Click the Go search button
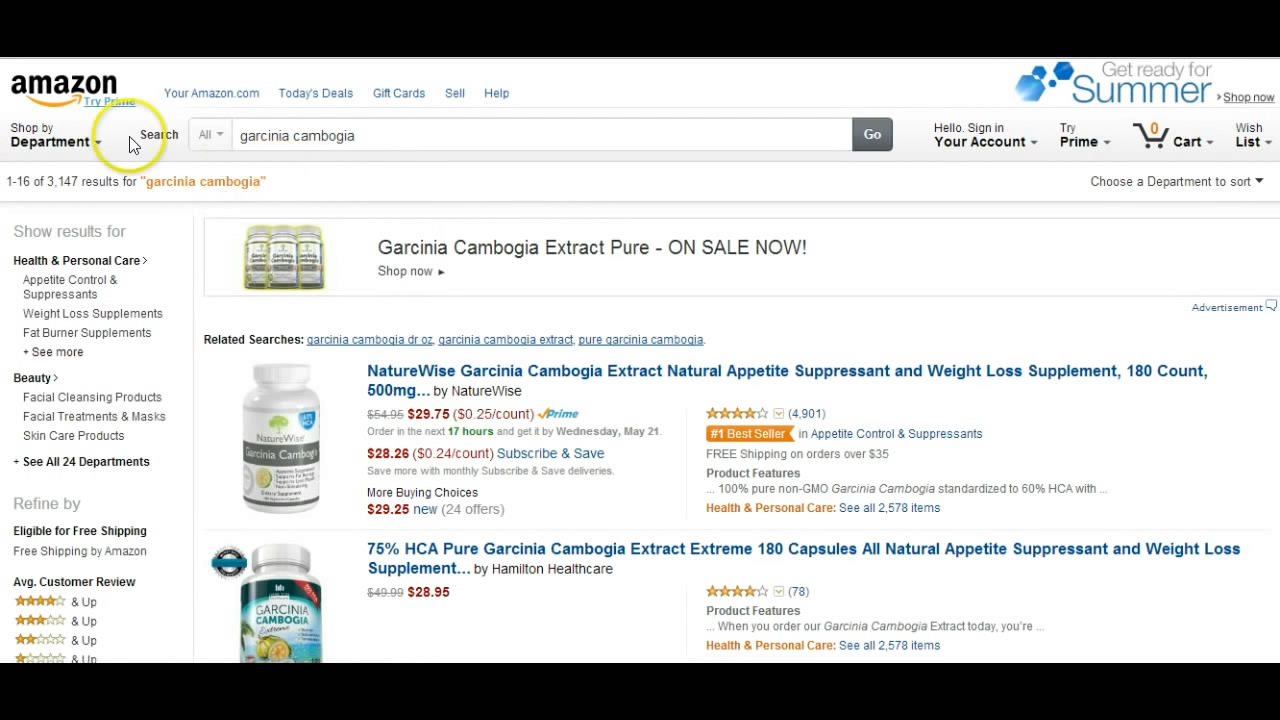This screenshot has height=720, width=1280. tap(872, 135)
